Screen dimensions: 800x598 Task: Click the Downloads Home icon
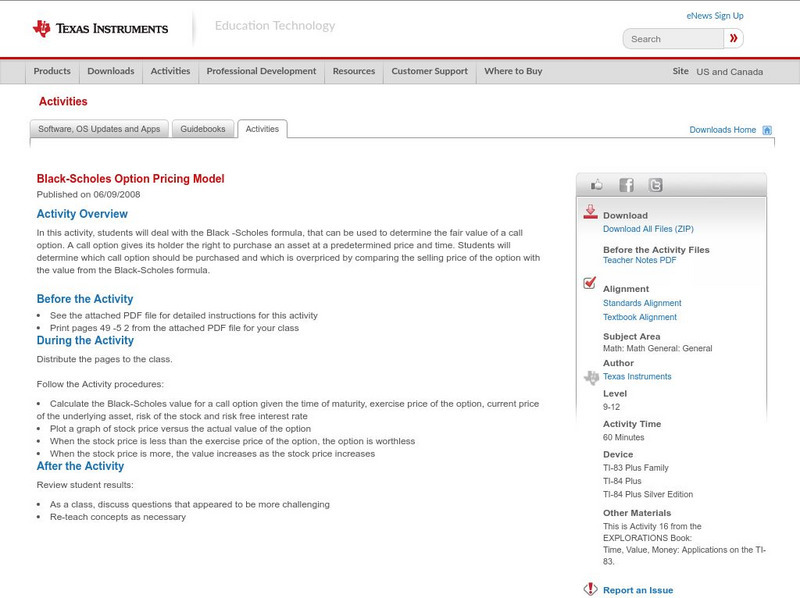(767, 129)
